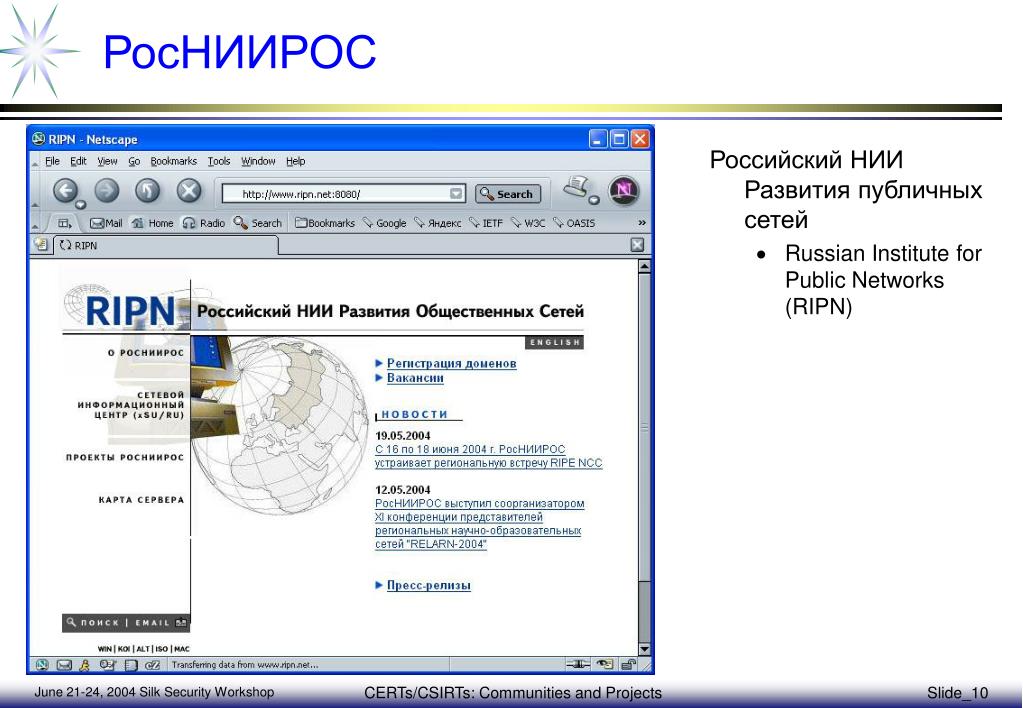Open the sidebar toggle menu before Mail
This screenshot has height=708, width=1023.
[x=64, y=223]
